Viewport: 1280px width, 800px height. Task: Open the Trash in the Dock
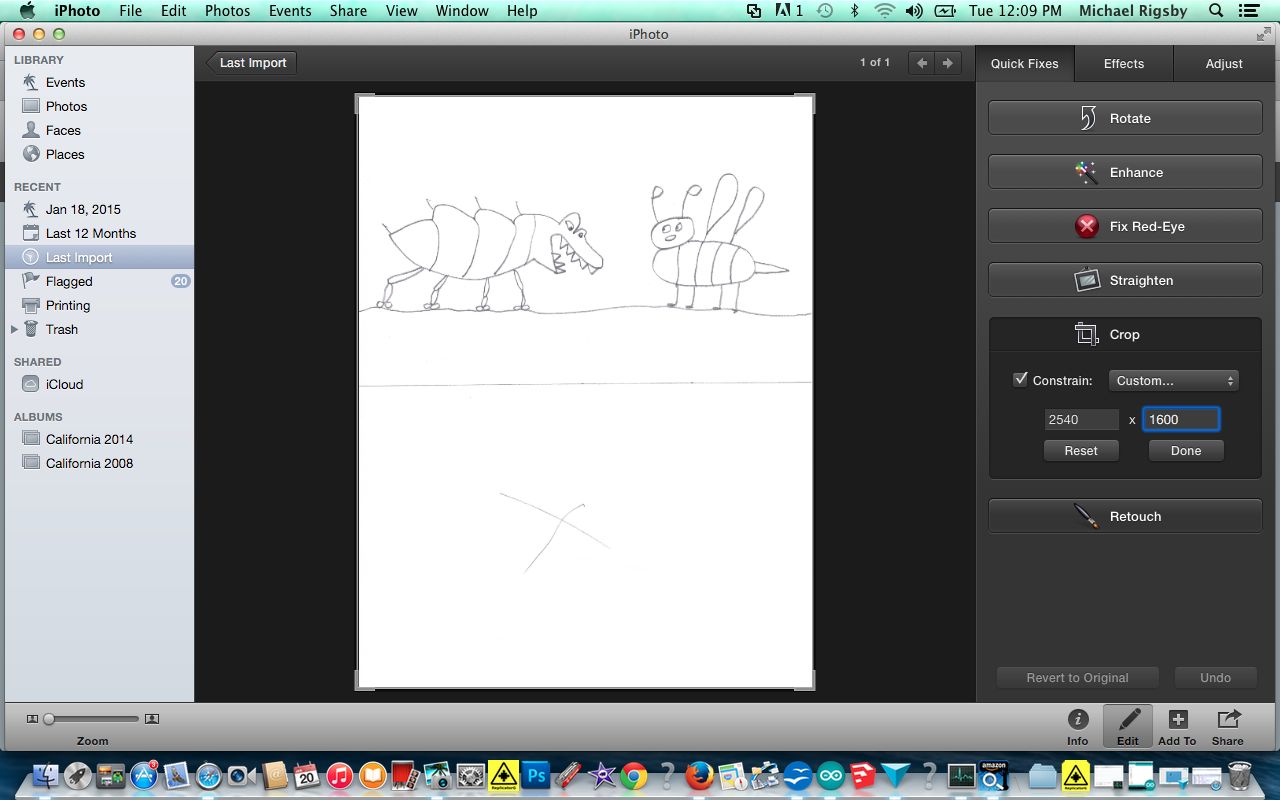point(1240,775)
